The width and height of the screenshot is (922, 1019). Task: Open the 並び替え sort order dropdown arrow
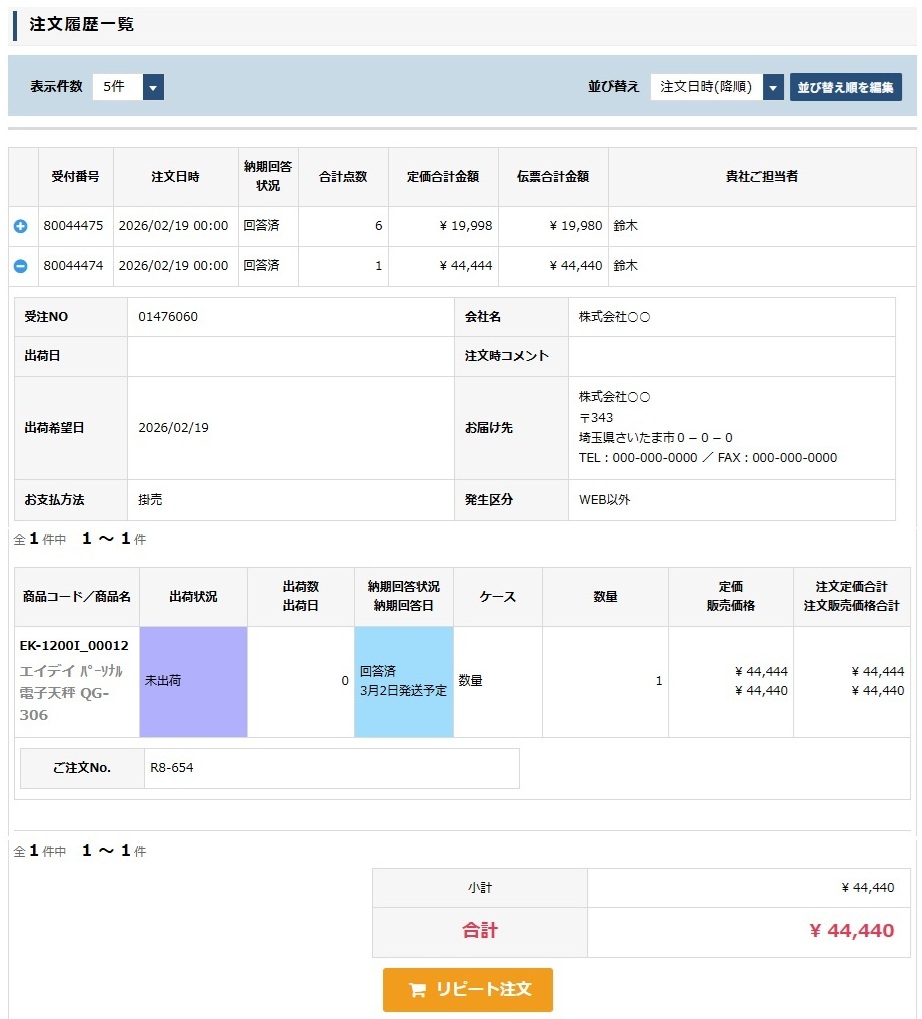(x=773, y=87)
